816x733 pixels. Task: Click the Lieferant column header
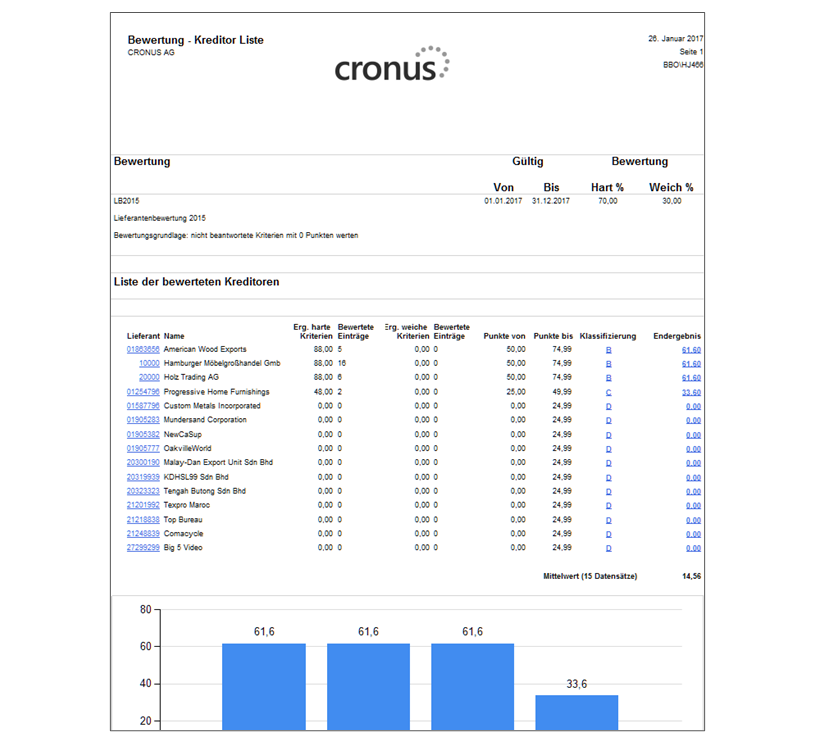click(143, 337)
